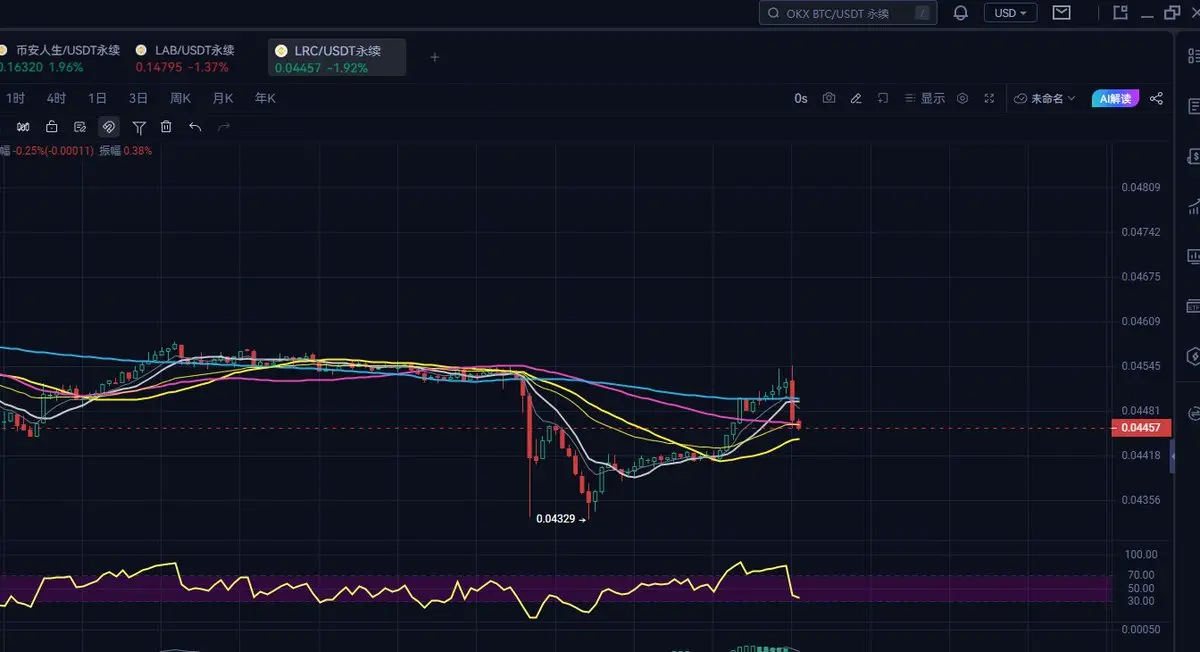Click the RSI 100.00 level label
This screenshot has height=652, width=1200.
pyautogui.click(x=1141, y=554)
